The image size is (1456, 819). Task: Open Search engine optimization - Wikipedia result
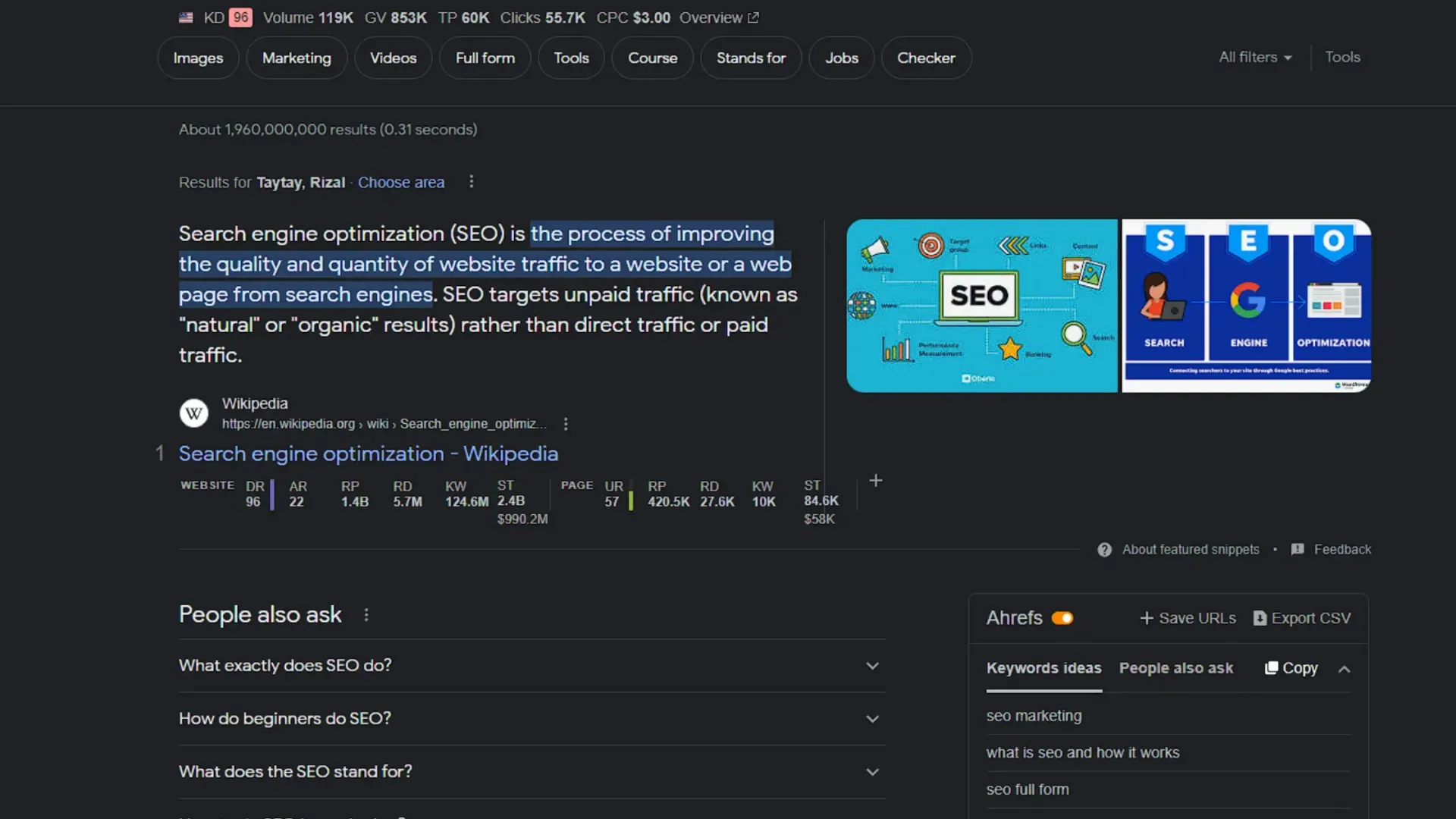(369, 454)
